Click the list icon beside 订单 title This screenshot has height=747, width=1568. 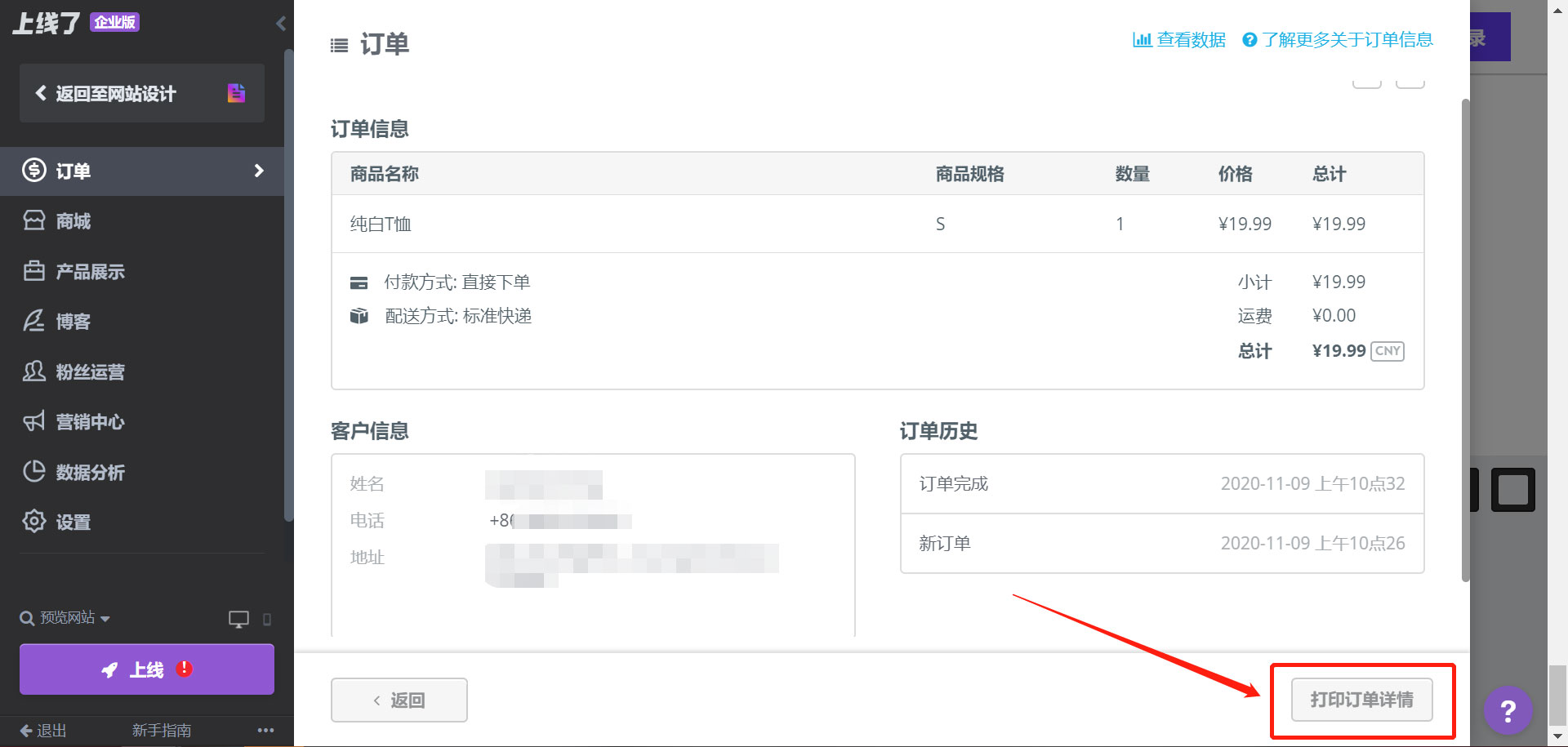click(339, 46)
